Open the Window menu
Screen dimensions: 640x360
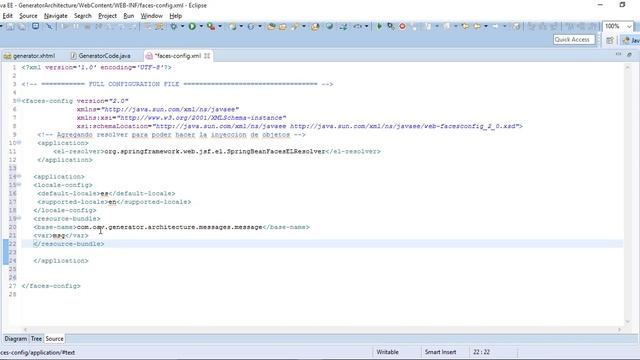click(x=151, y=16)
